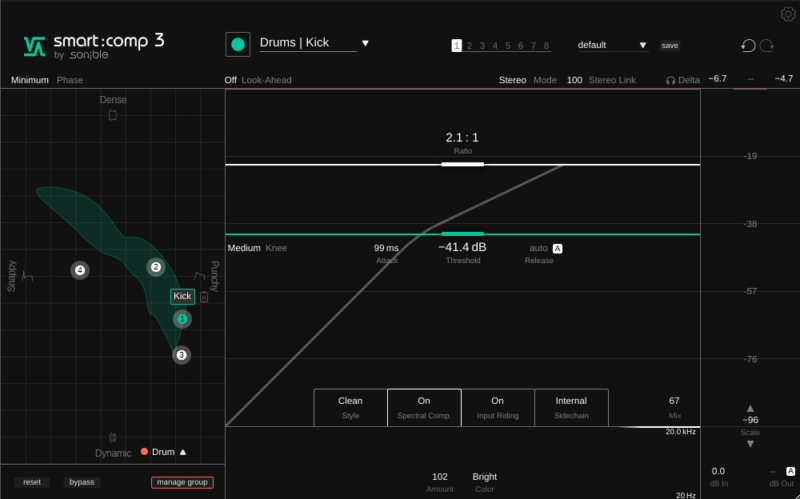This screenshot has height=499, width=800.
Task: Click the save preset button
Action: (x=669, y=45)
